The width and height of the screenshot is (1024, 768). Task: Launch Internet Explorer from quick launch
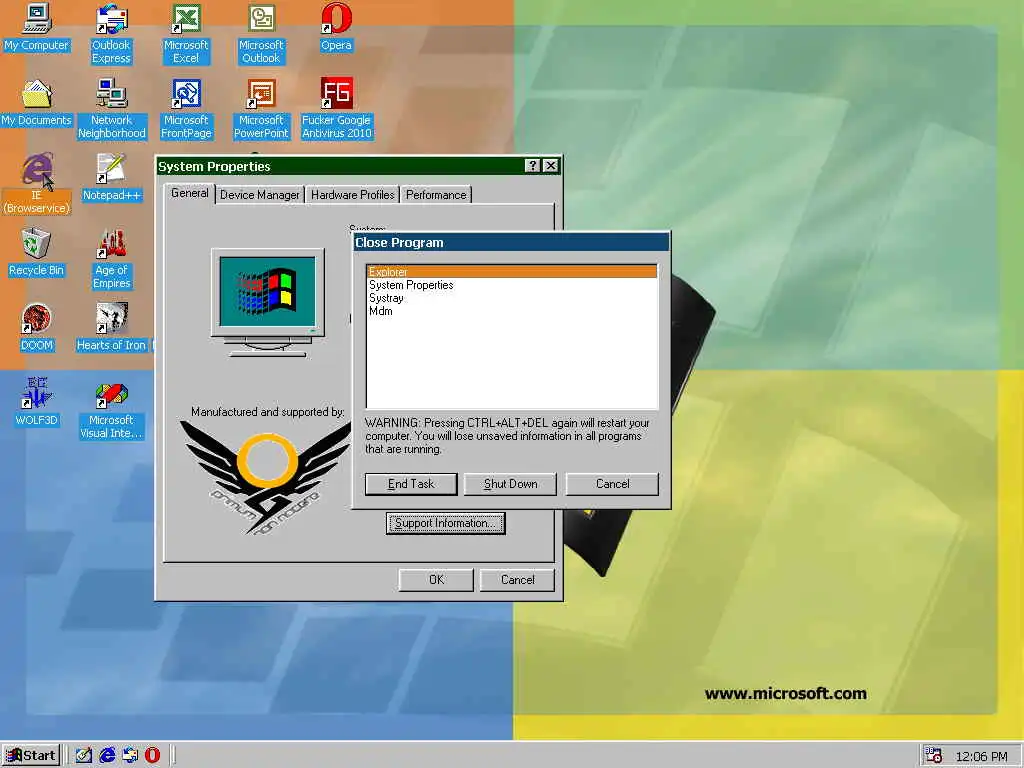pos(106,755)
